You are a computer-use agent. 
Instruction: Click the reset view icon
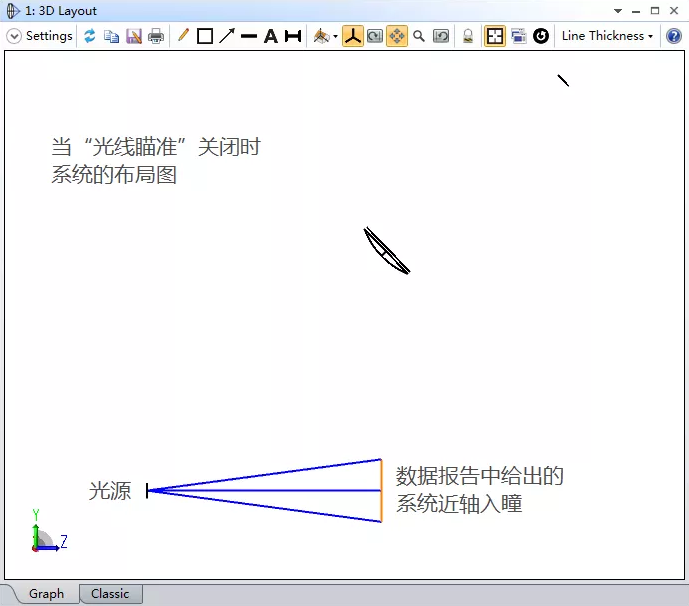pyautogui.click(x=441, y=36)
